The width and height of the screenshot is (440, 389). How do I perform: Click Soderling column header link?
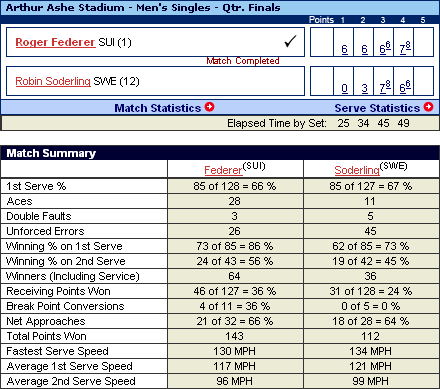(x=357, y=170)
